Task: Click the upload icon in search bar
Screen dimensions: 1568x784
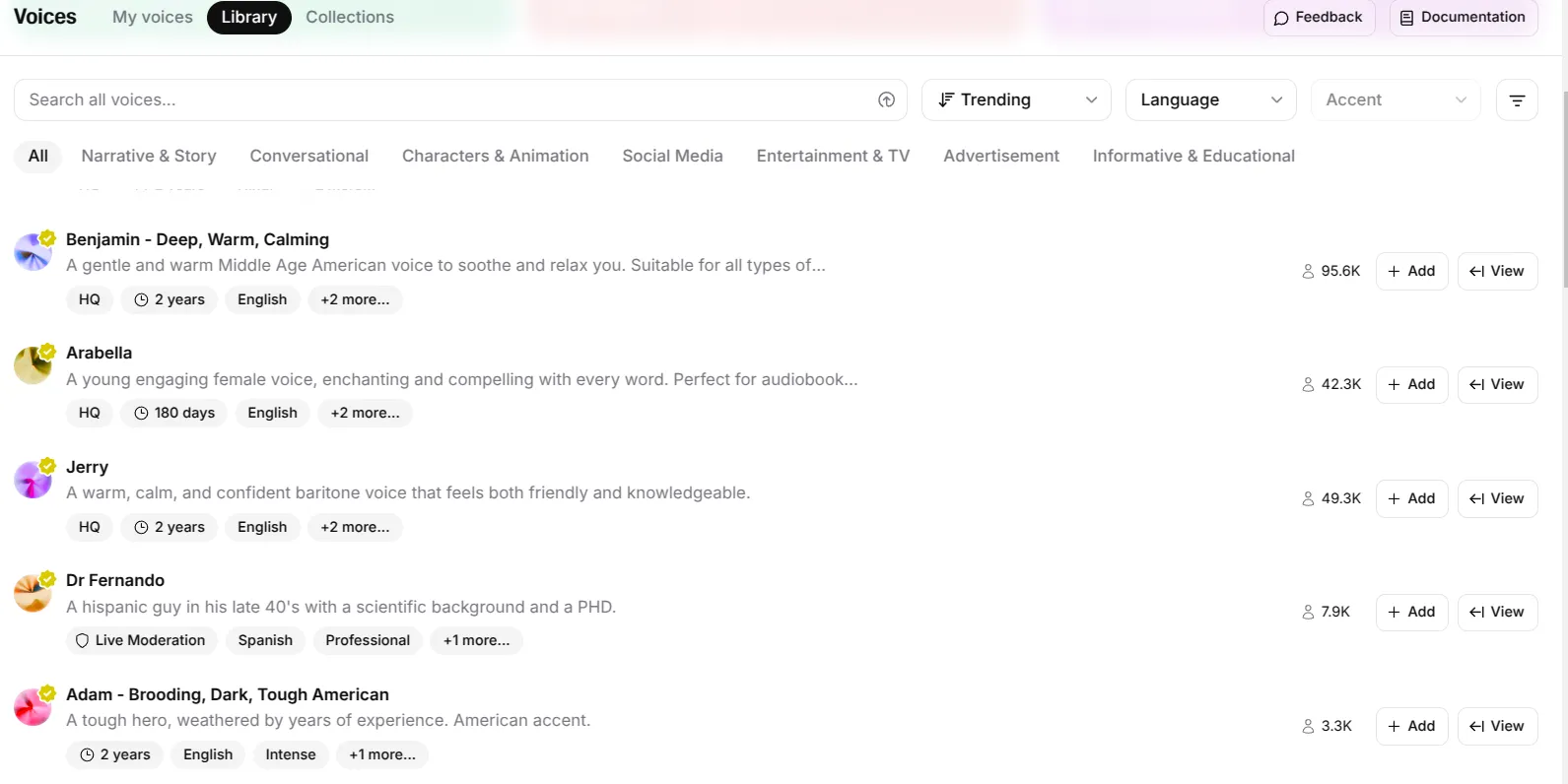Action: coord(886,99)
